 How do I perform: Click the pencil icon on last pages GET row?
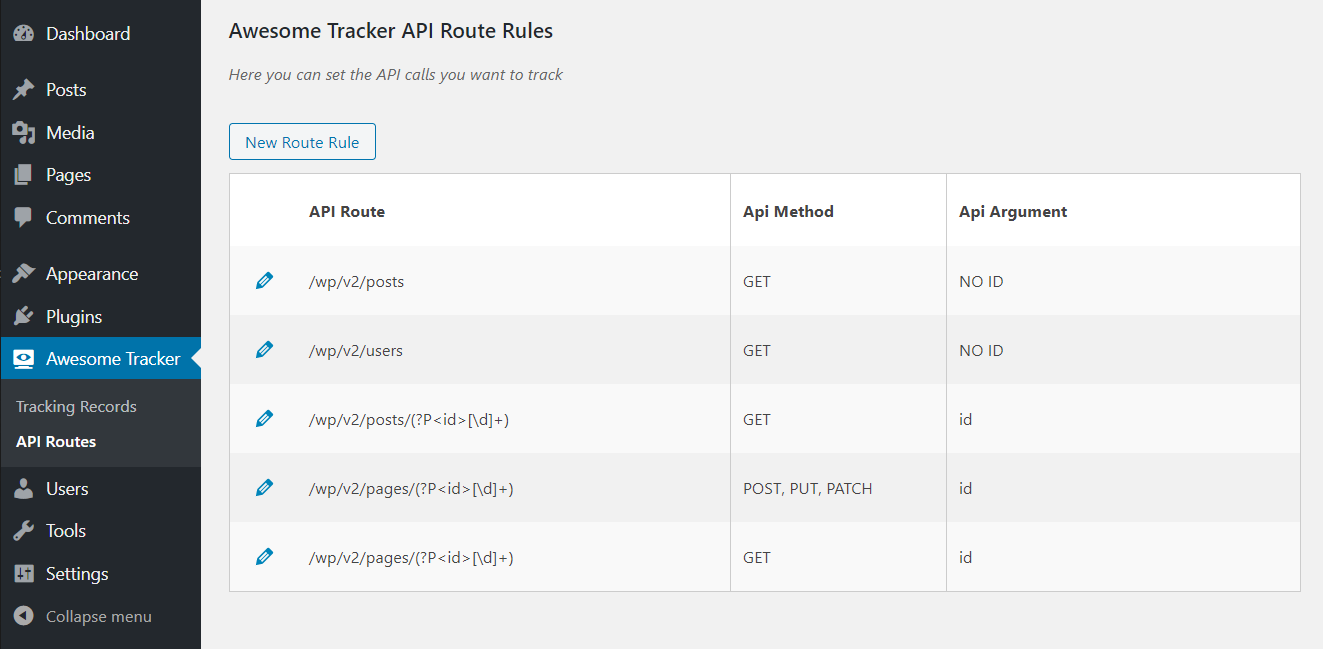click(264, 557)
